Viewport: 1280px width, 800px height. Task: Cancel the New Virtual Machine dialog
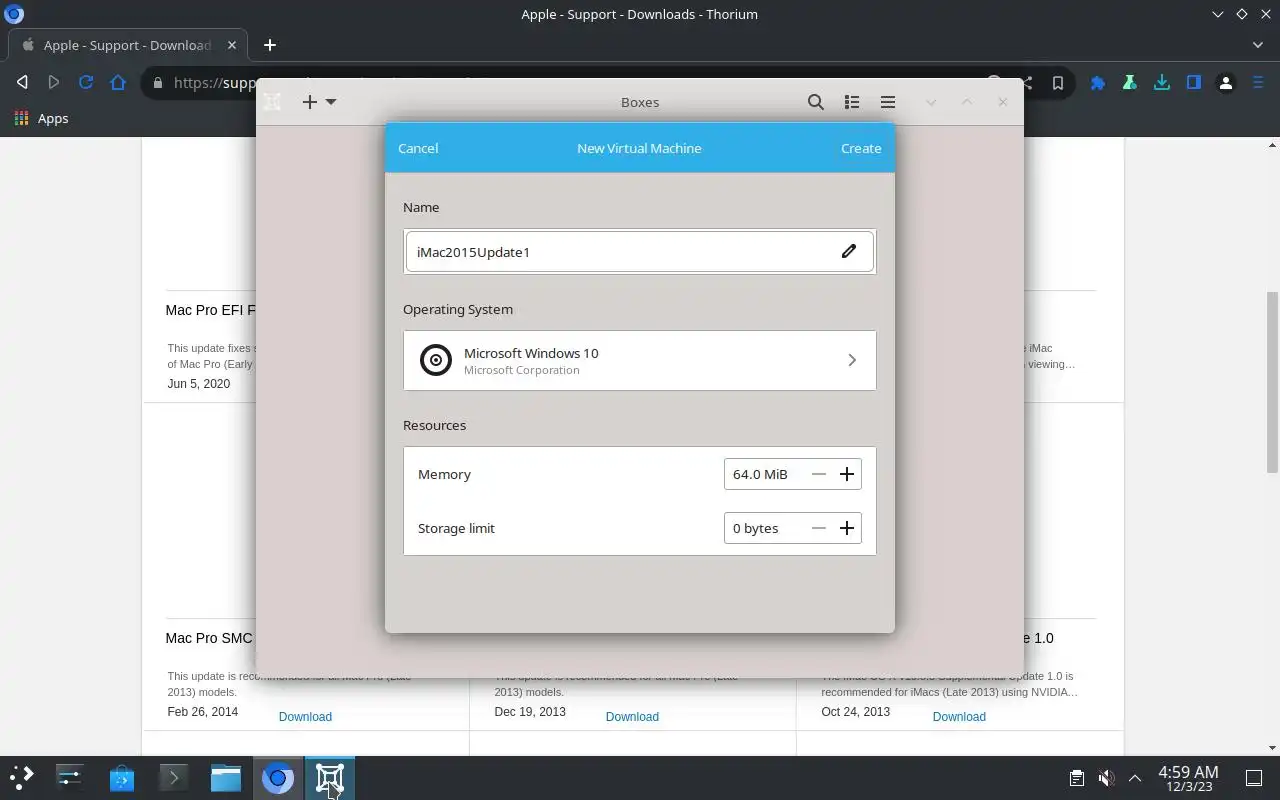point(418,148)
